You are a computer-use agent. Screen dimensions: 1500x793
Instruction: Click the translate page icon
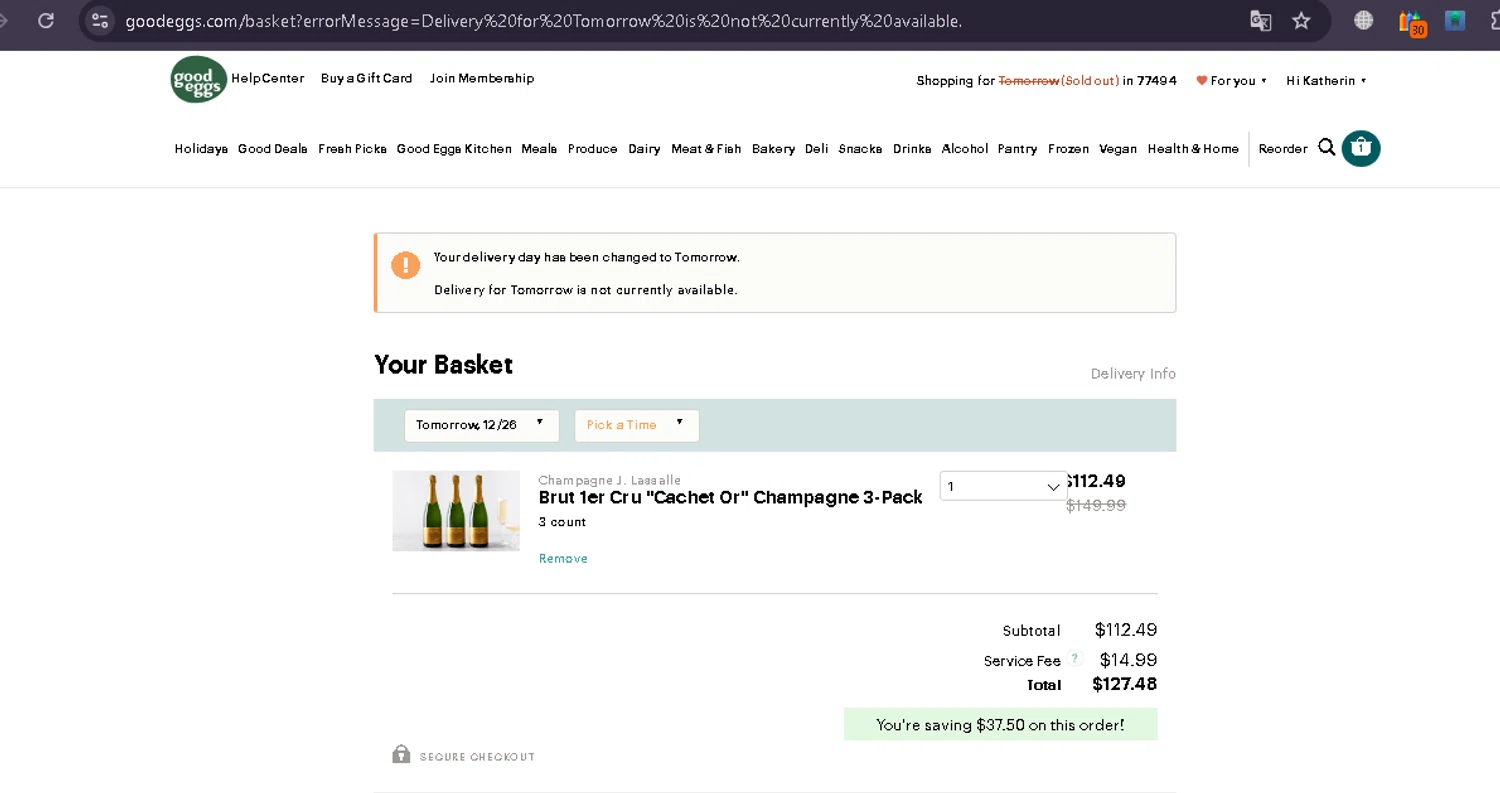click(x=1260, y=20)
